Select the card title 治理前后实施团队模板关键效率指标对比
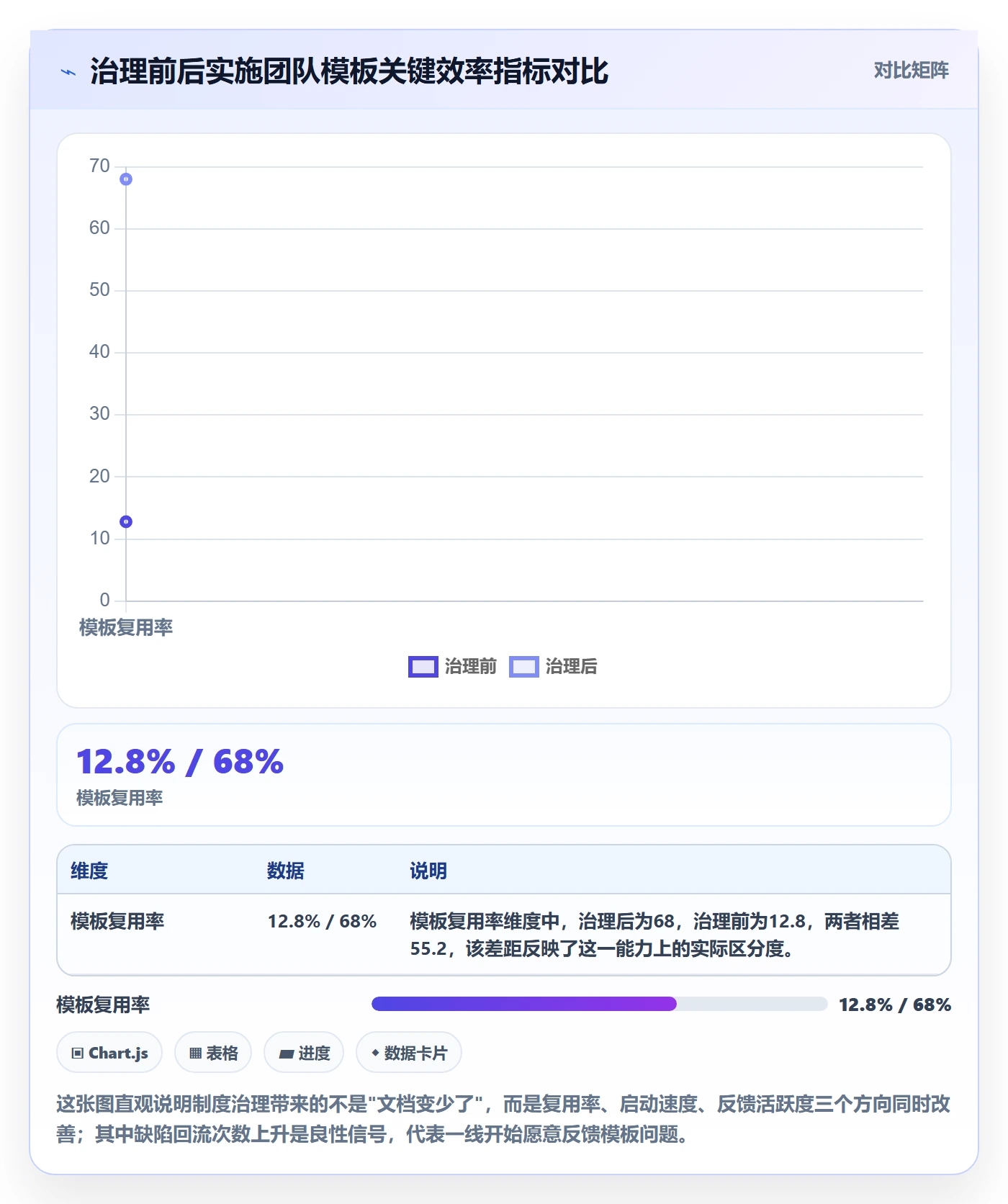 (x=349, y=71)
